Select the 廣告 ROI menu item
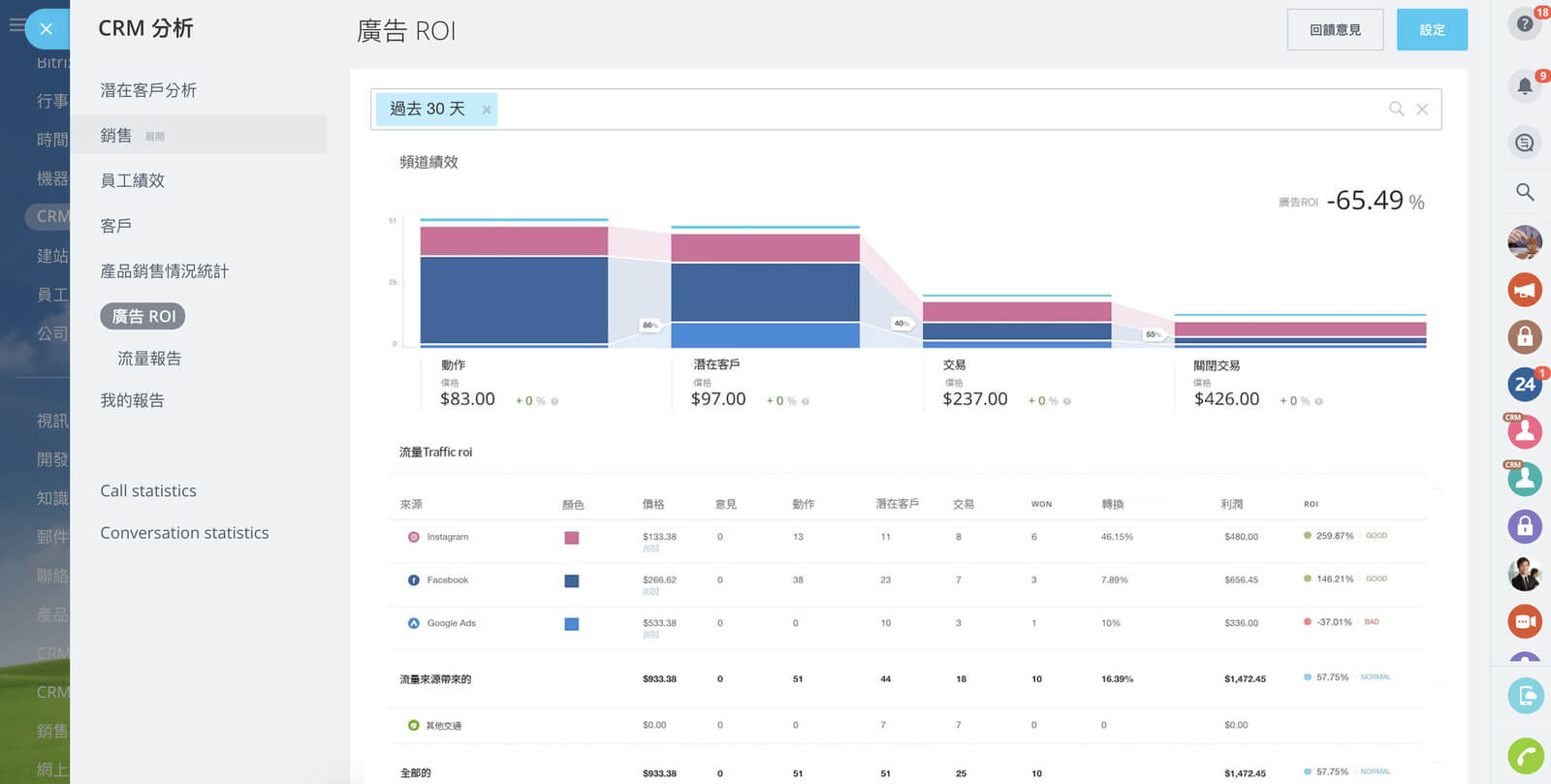Screen dimensions: 1551x784 click(142, 316)
